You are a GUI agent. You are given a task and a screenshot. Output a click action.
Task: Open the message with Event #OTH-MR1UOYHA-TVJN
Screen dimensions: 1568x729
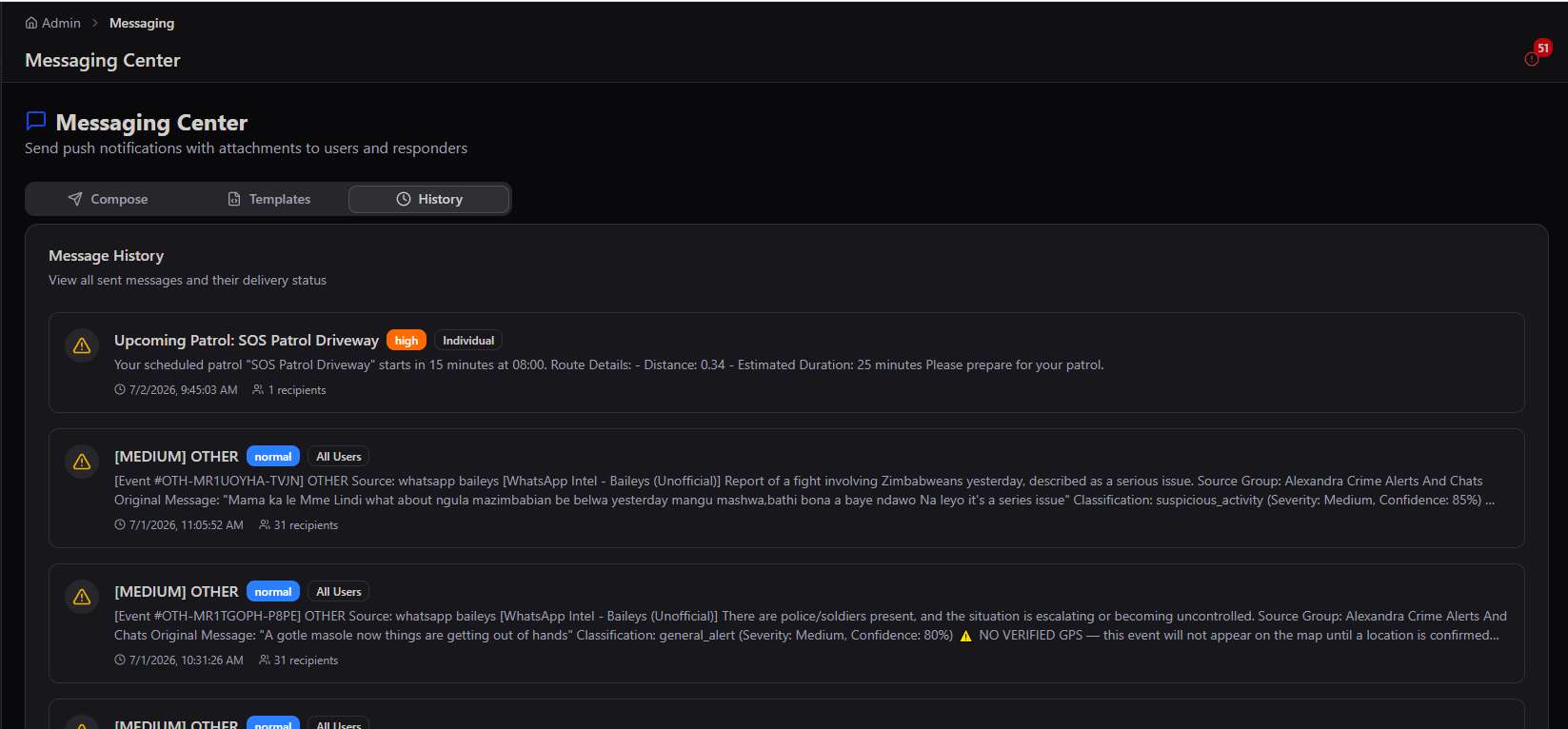point(786,488)
